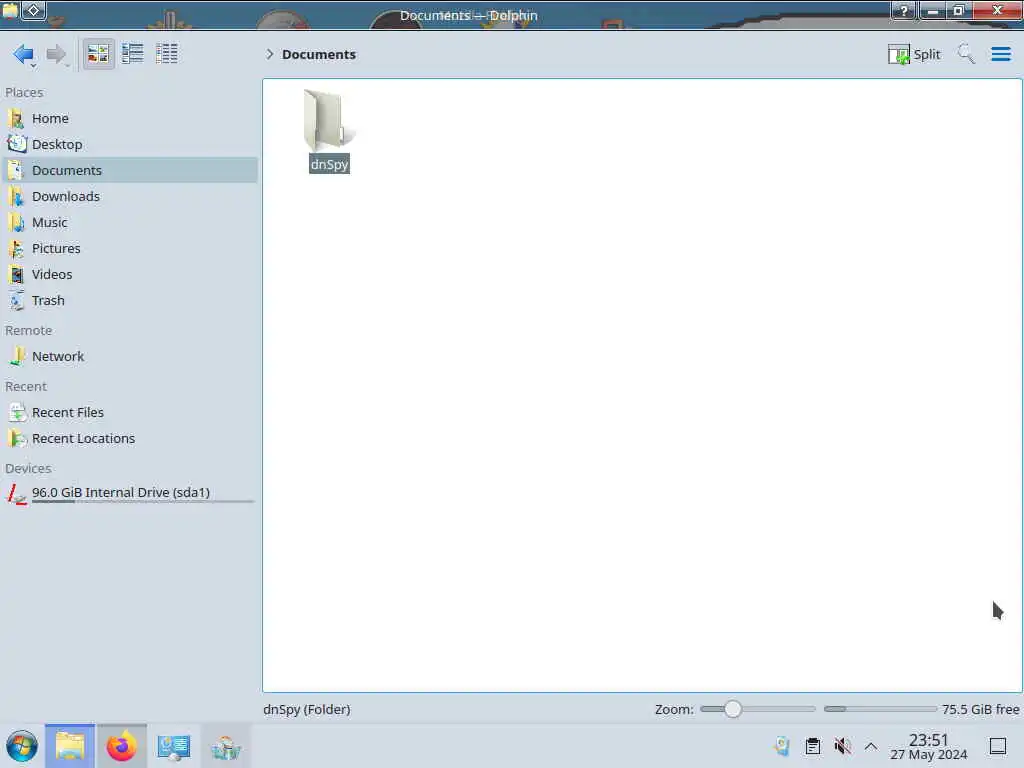Open Videos in Places panel
The image size is (1024, 768).
129,275
